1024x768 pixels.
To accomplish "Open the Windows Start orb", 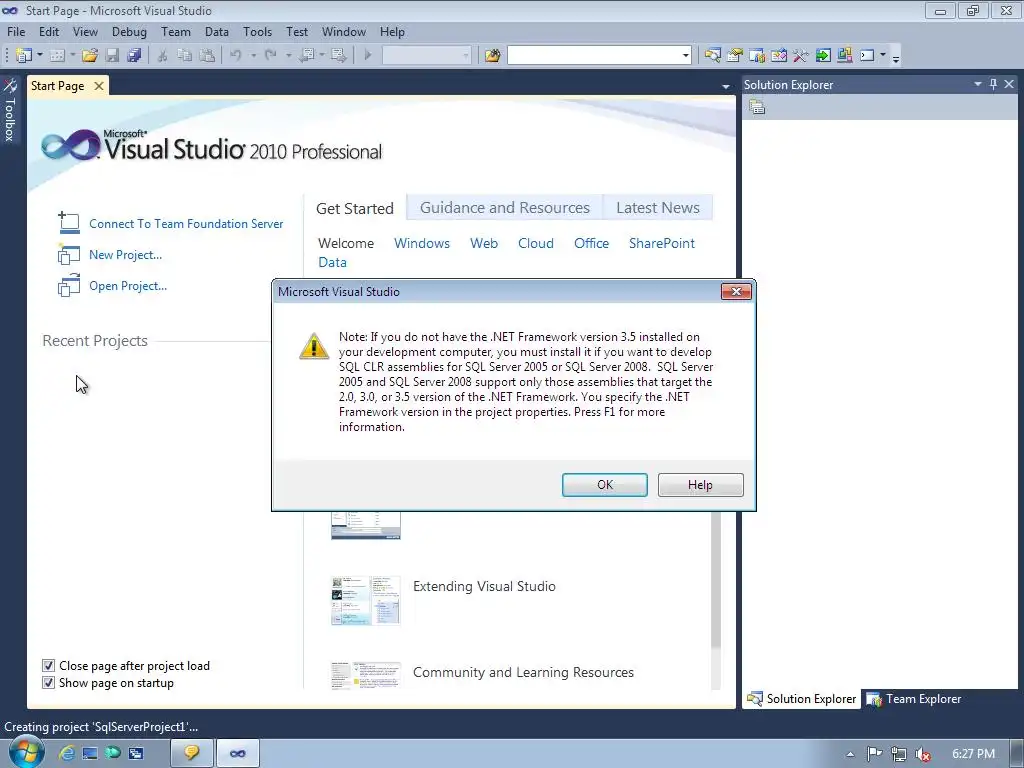I will coord(26,752).
